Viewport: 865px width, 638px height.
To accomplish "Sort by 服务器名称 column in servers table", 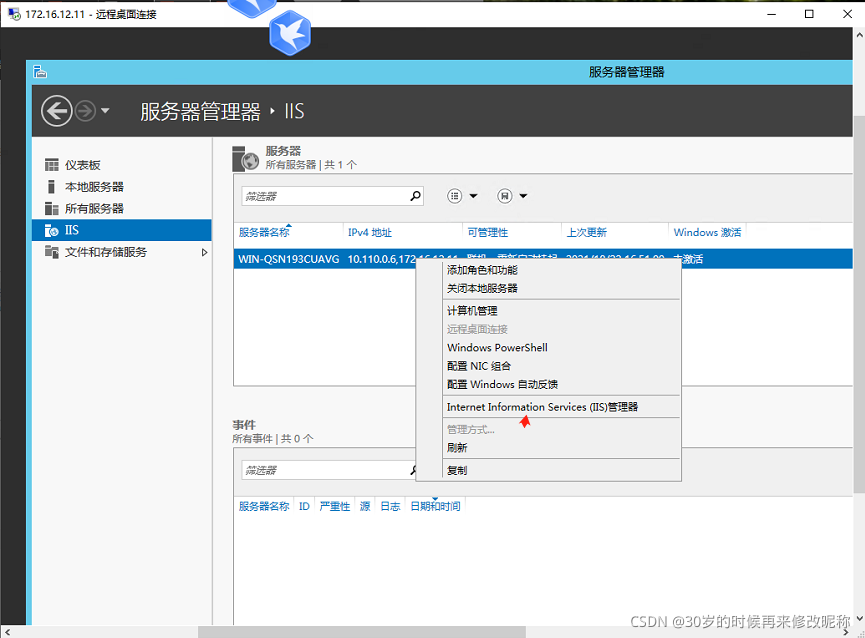I will [264, 233].
